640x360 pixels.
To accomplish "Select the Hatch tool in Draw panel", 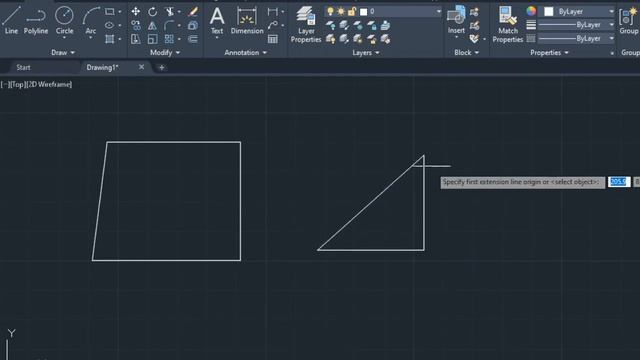I will tap(109, 39).
